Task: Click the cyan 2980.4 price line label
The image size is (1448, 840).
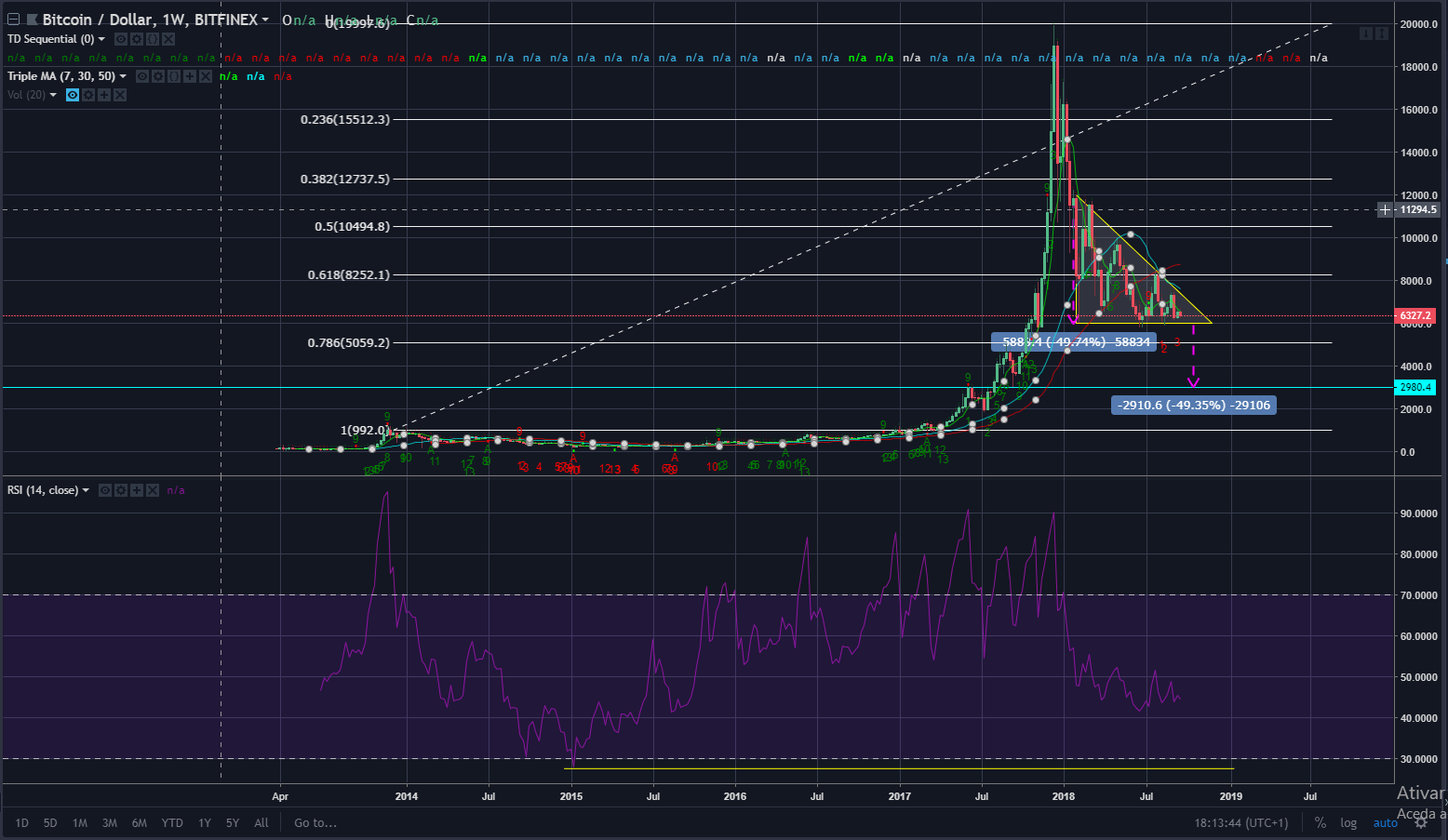Action: [x=1415, y=387]
